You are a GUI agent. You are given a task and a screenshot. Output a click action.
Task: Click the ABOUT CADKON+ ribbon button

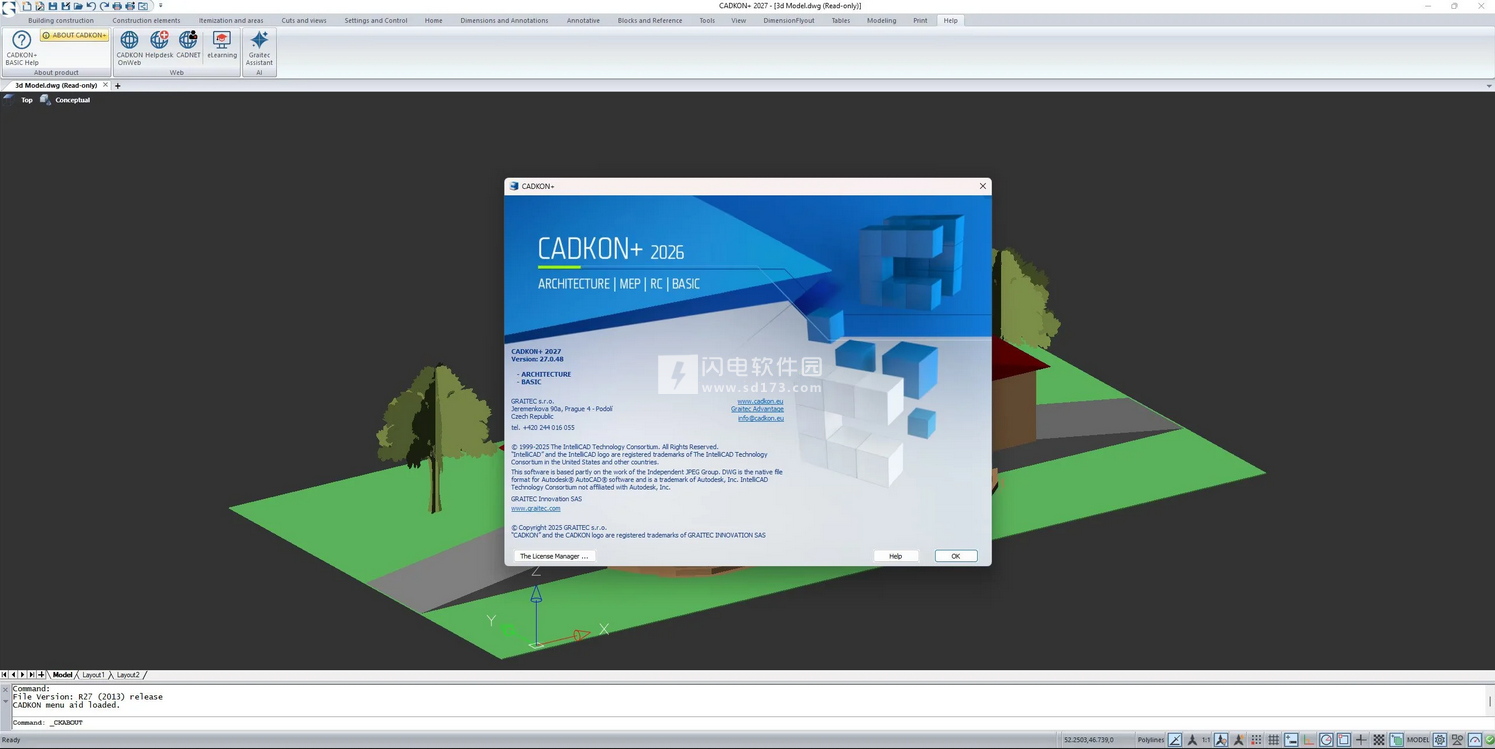[75, 35]
